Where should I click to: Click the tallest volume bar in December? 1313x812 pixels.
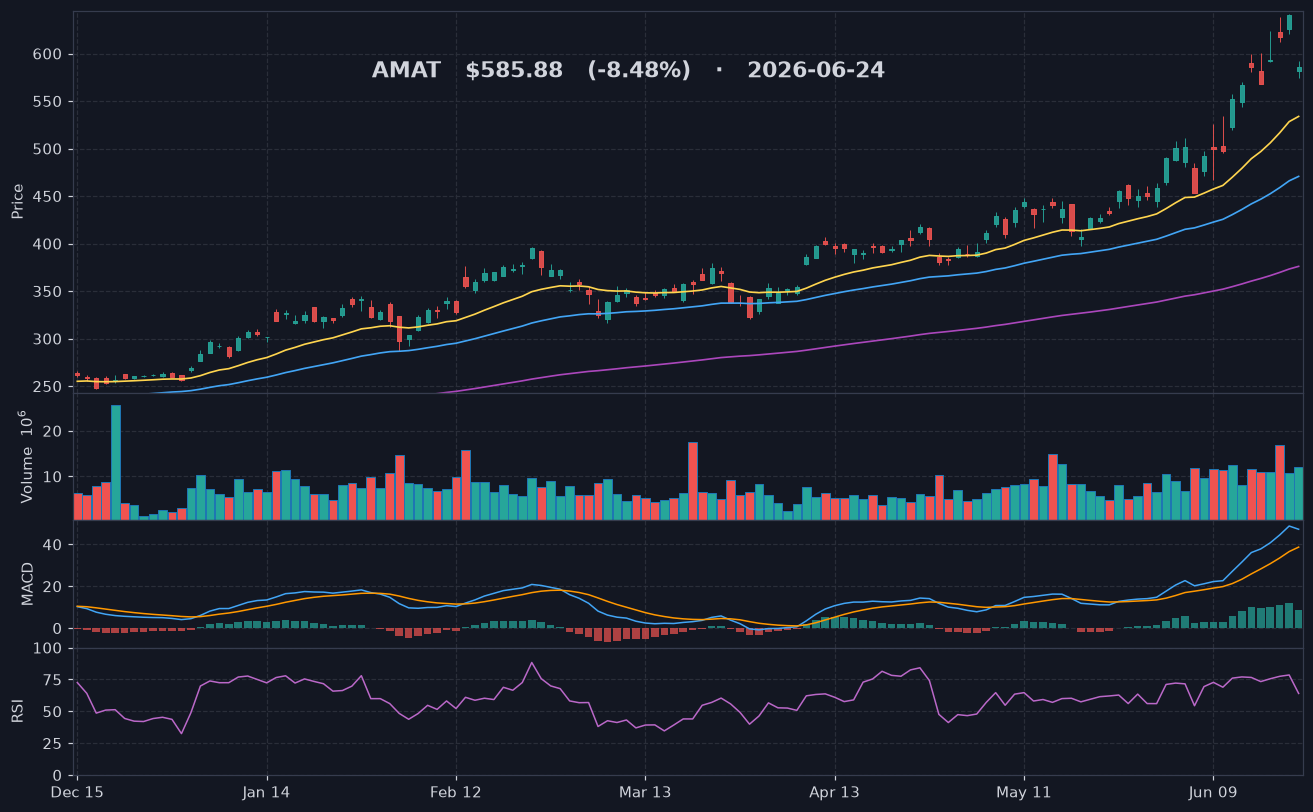click(x=116, y=462)
